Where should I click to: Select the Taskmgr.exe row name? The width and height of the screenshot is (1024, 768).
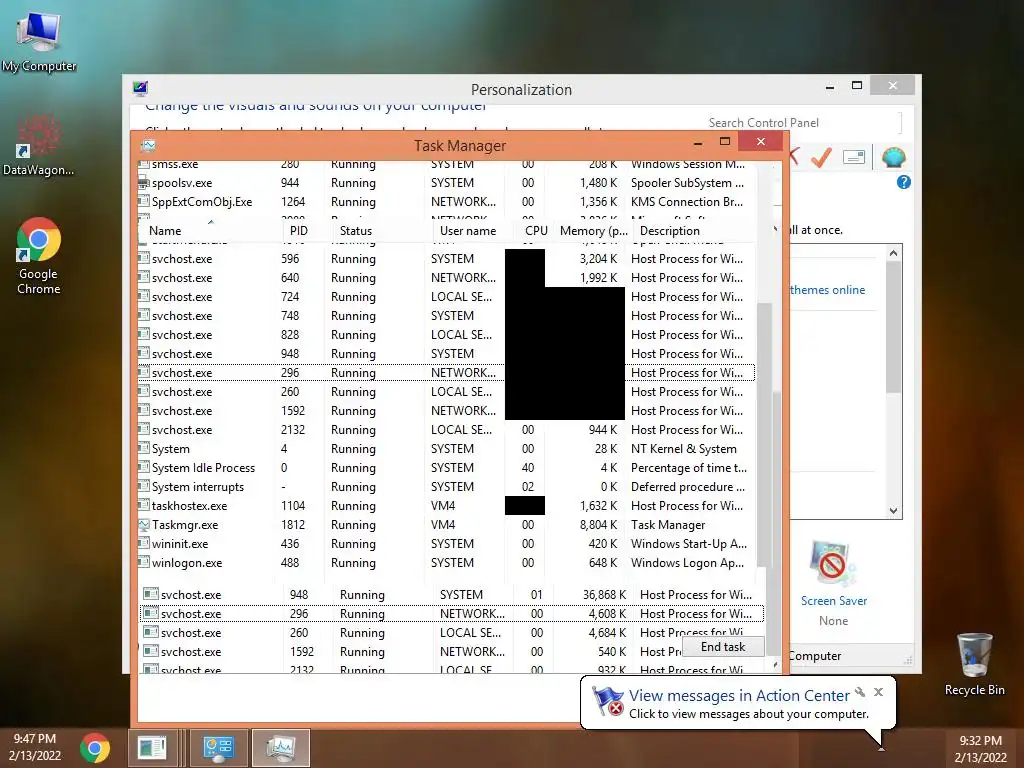pos(185,524)
